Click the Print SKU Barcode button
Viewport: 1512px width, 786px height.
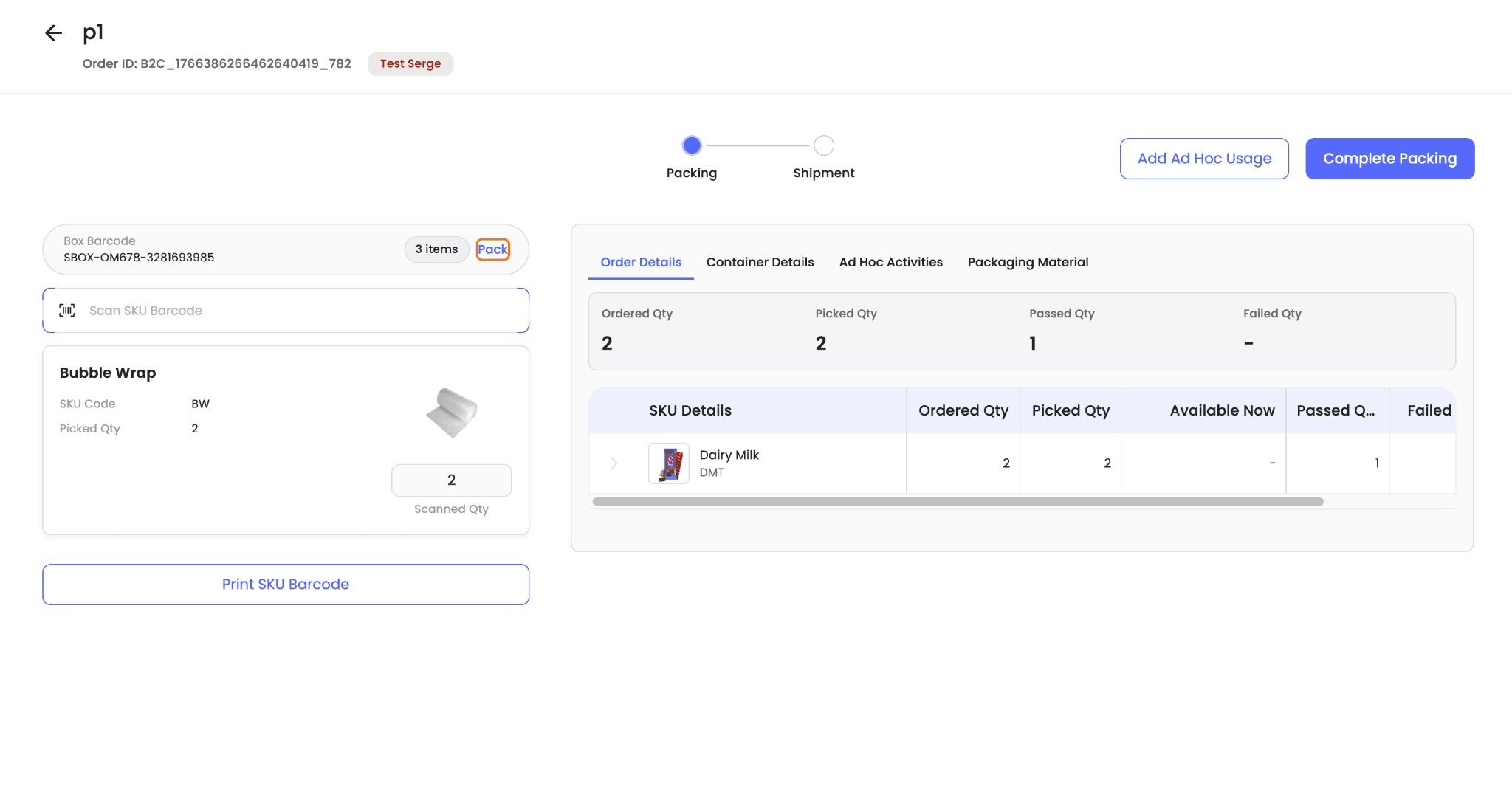[286, 585]
